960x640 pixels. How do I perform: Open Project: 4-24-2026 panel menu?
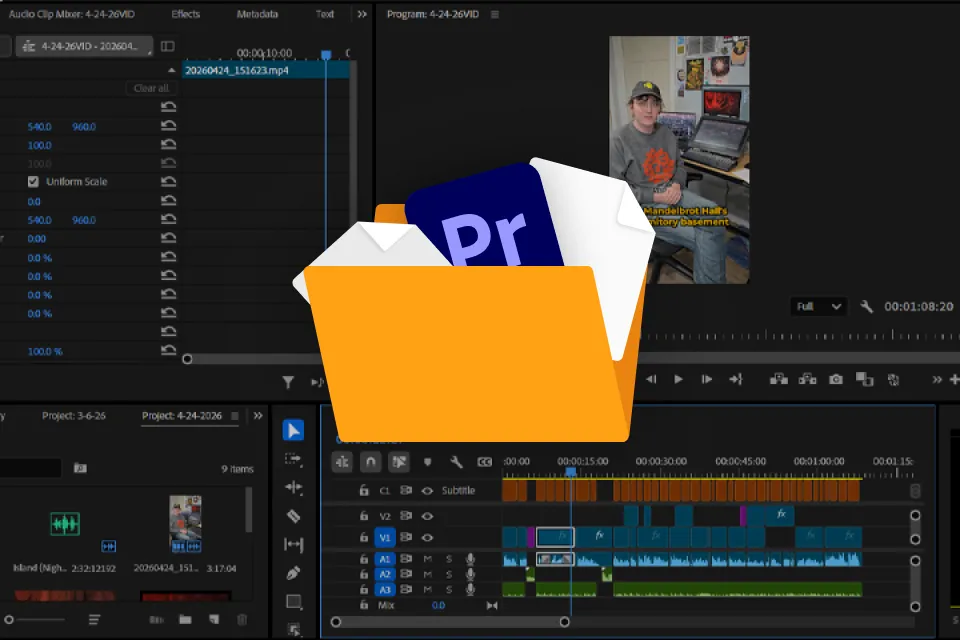pos(234,416)
